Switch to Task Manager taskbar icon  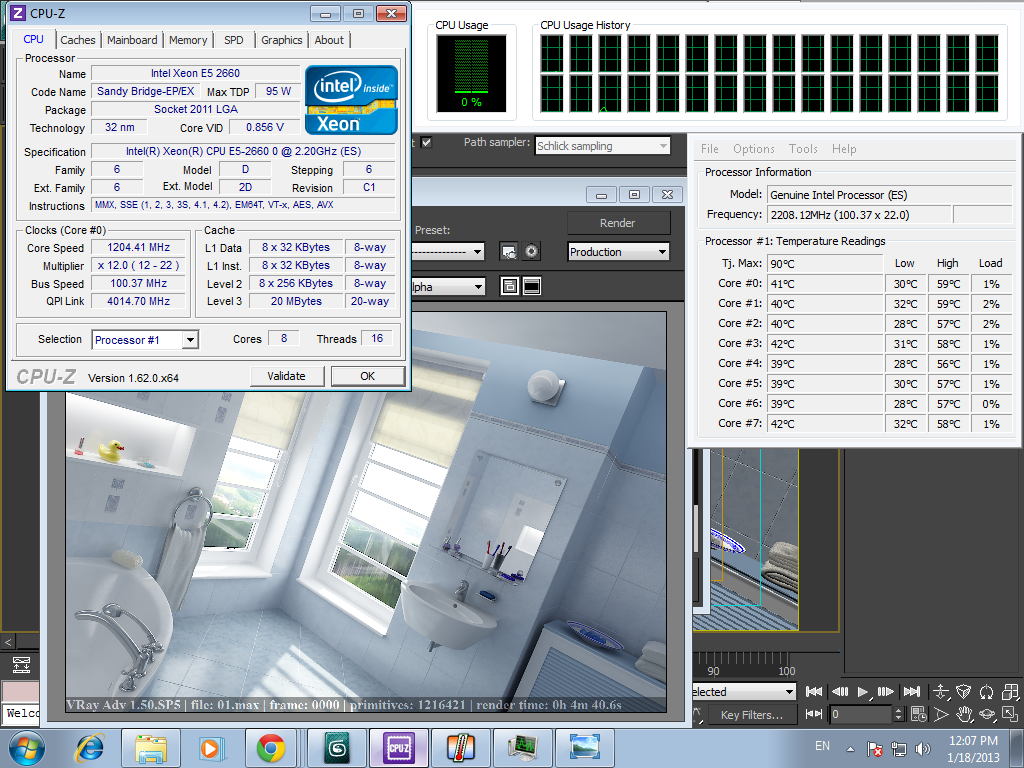(x=522, y=748)
